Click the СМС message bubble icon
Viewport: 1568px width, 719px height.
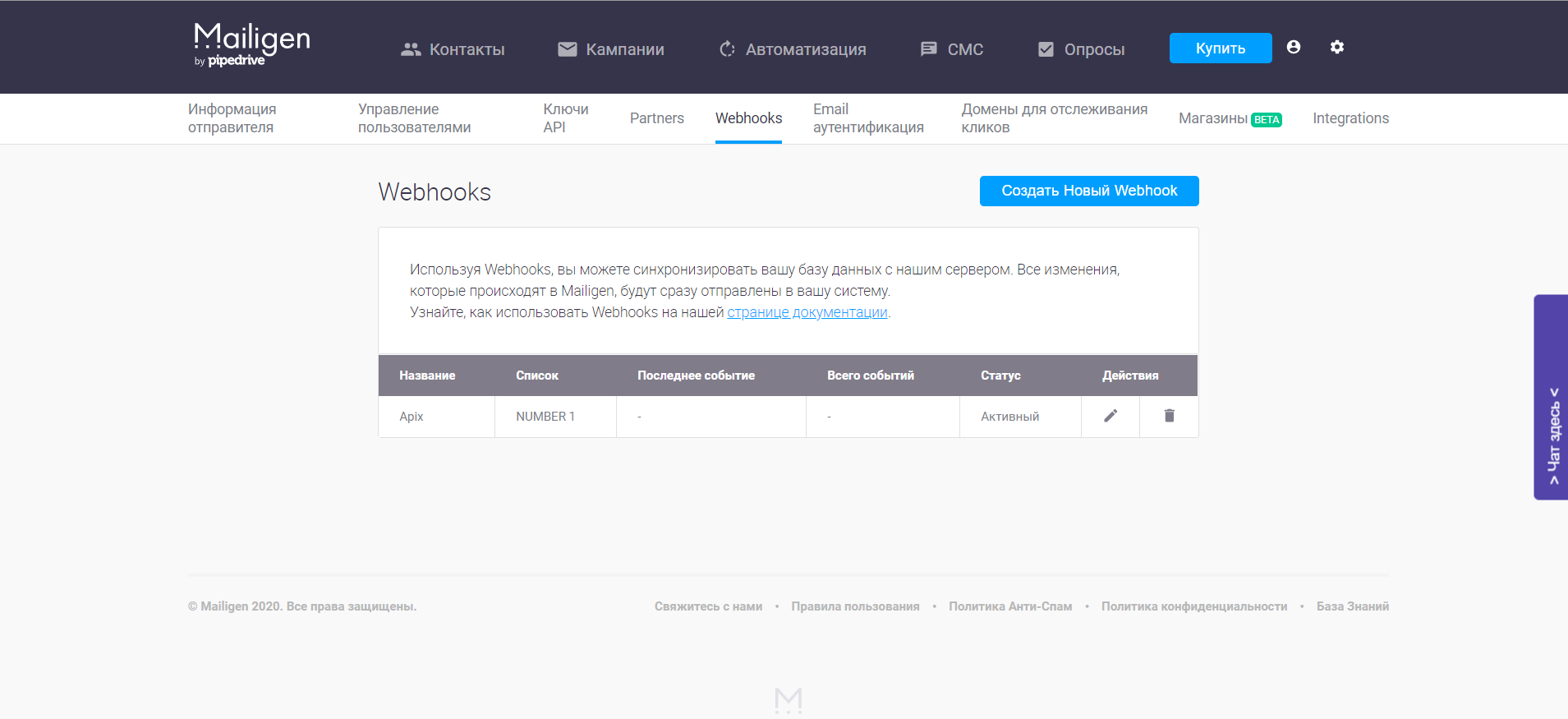pyautogui.click(x=929, y=49)
